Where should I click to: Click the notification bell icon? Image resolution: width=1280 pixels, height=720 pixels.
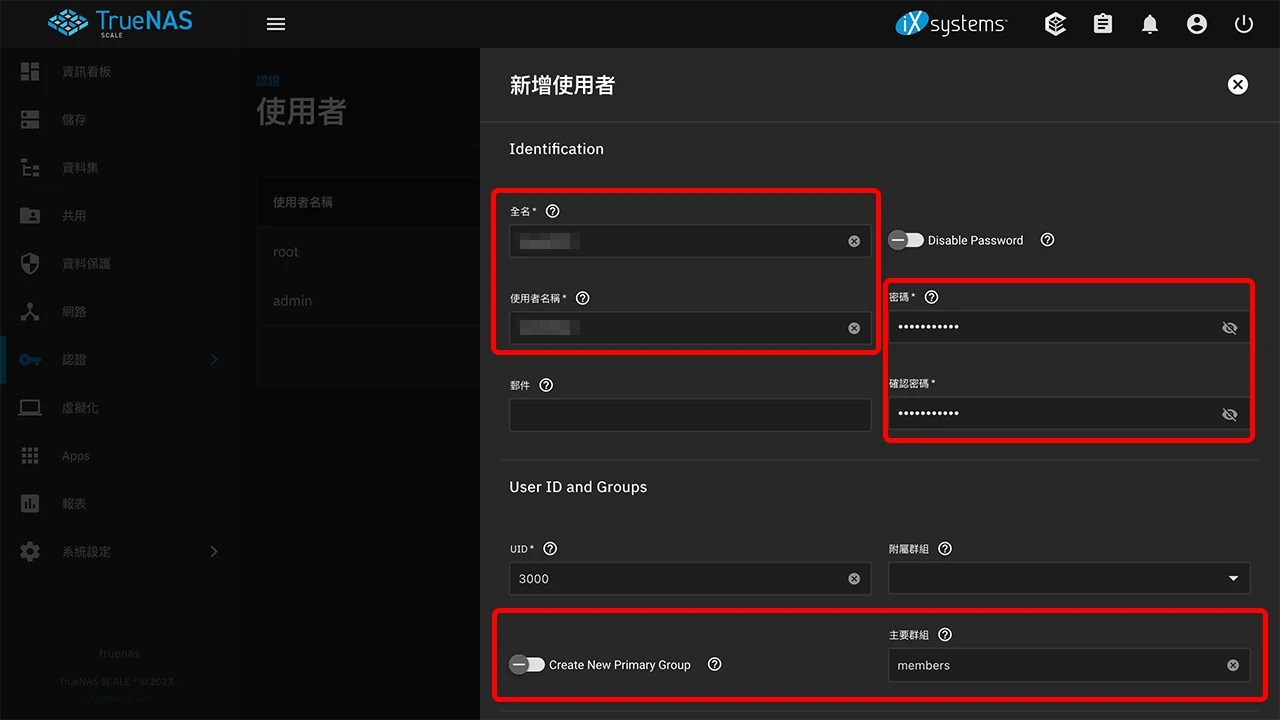coord(1149,24)
